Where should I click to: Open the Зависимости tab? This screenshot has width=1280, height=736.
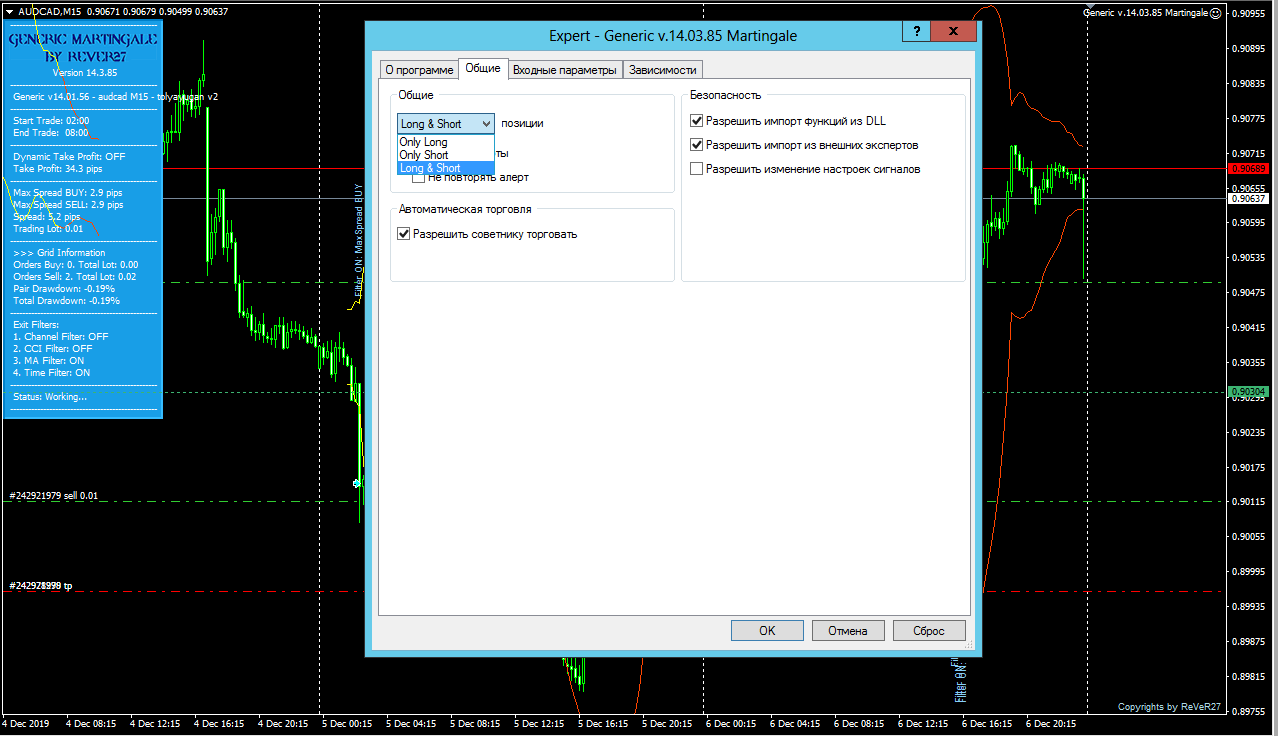click(662, 70)
